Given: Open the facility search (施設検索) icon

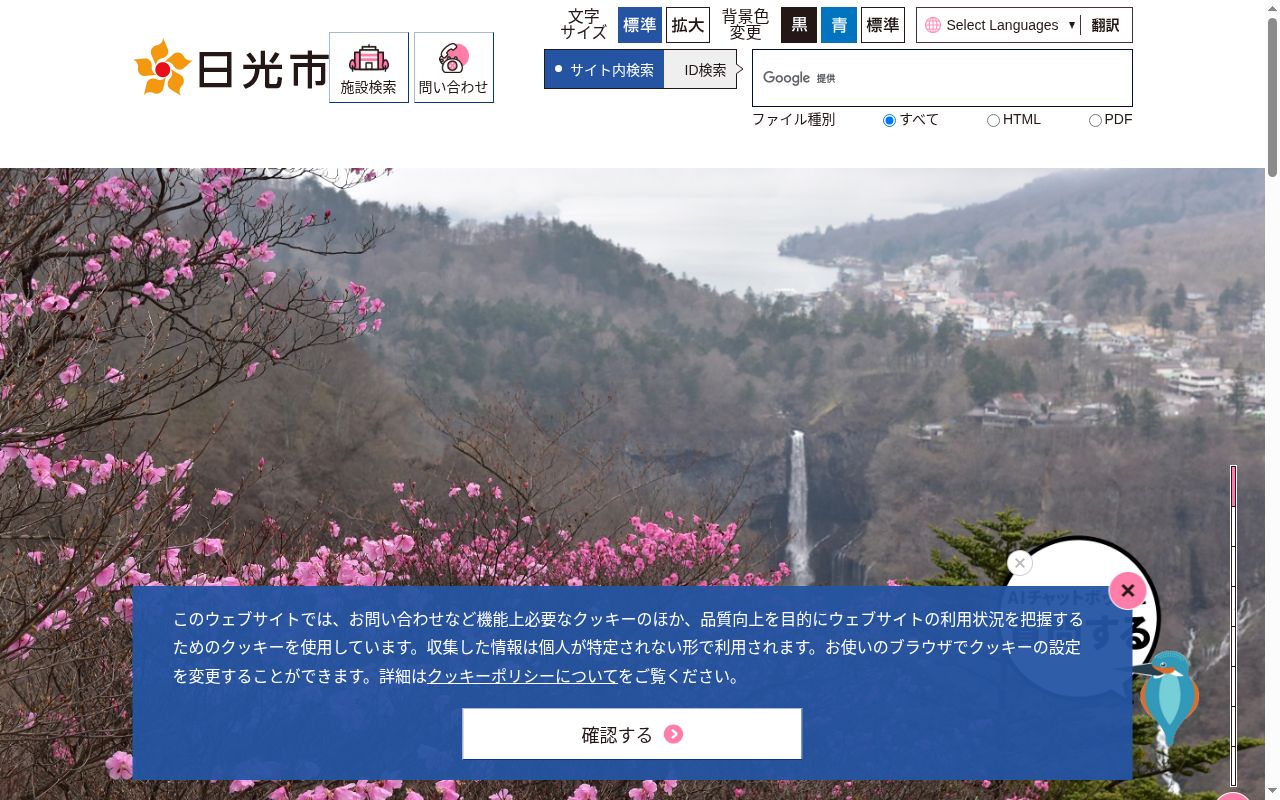Looking at the screenshot, I should [x=369, y=67].
